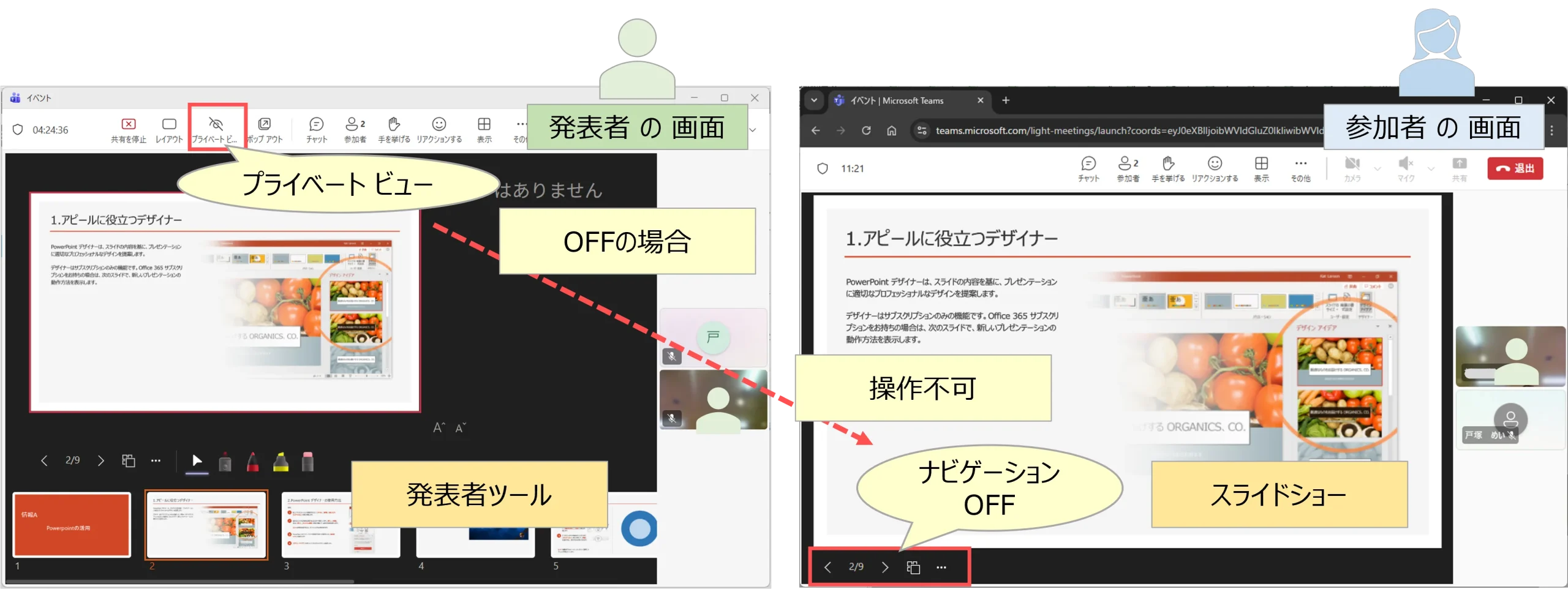Toggle the マイク microphone mute button
Screen dimensions: 1568x589
[x=1406, y=168]
